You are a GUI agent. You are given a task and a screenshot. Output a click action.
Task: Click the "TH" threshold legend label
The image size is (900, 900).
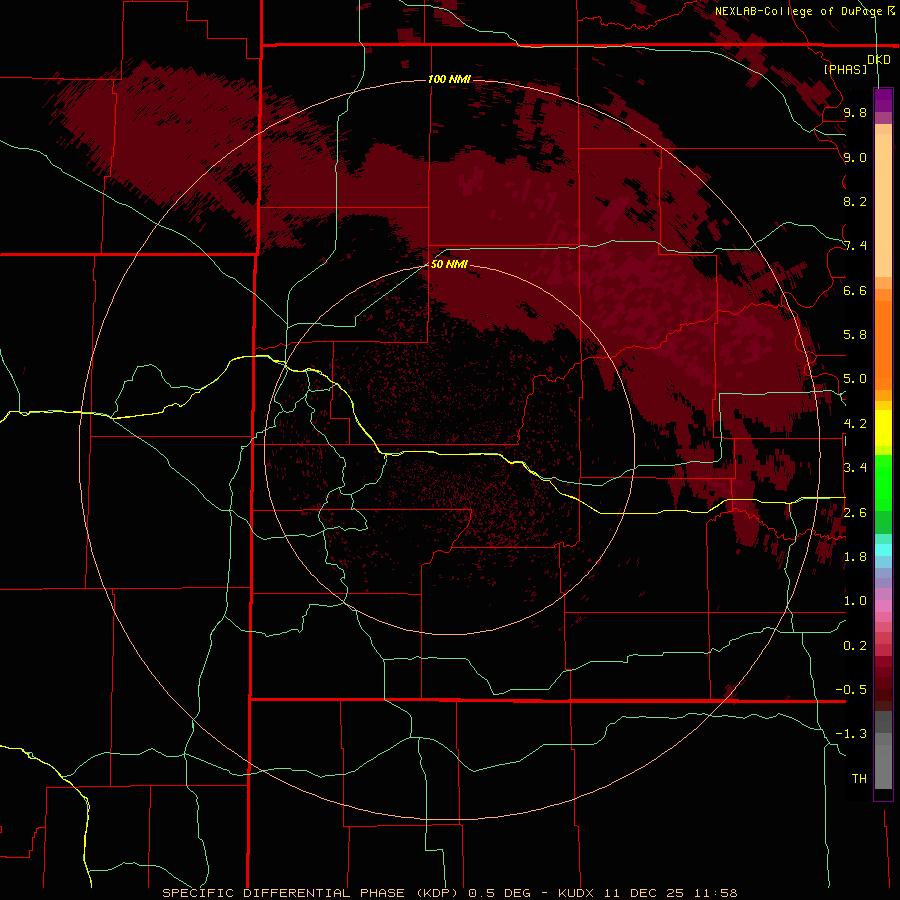859,779
